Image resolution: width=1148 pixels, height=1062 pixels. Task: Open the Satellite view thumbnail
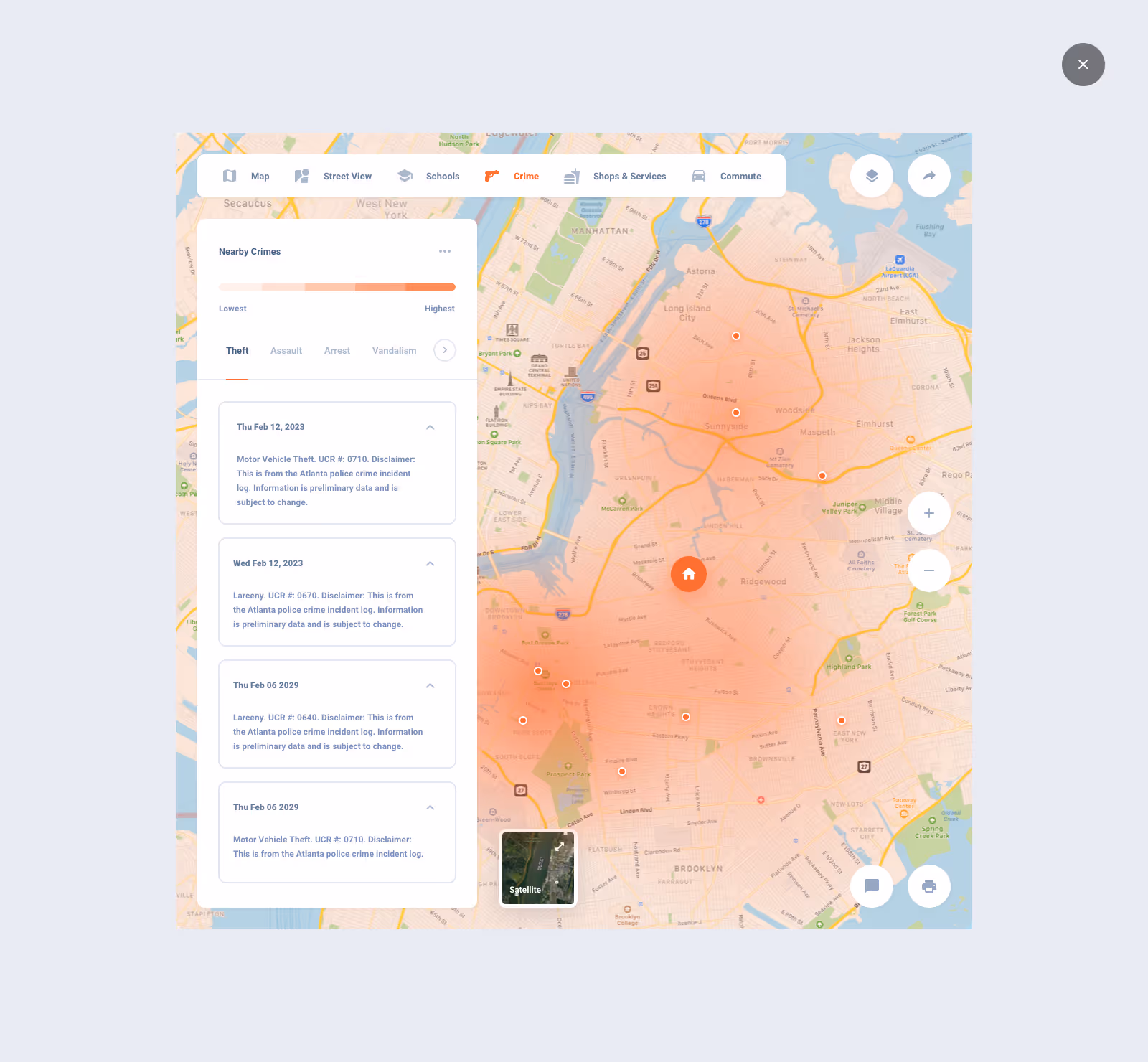click(x=537, y=868)
